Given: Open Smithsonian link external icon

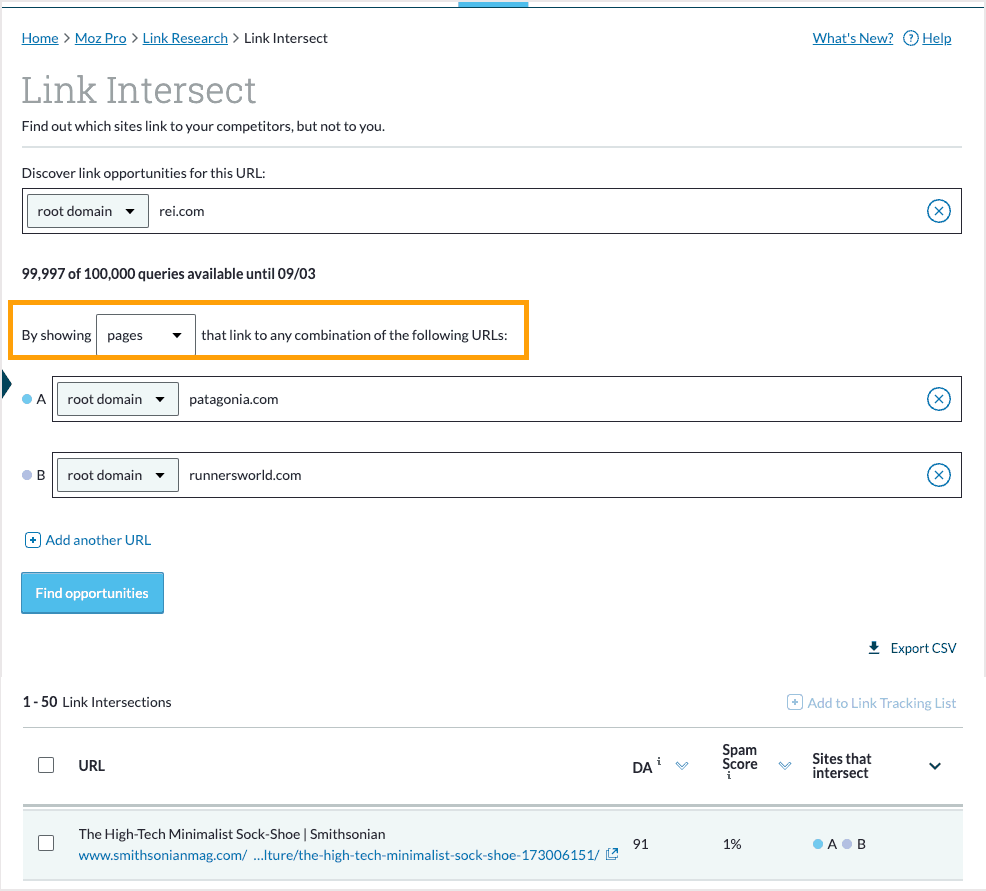Looking at the screenshot, I should pyautogui.click(x=612, y=854).
